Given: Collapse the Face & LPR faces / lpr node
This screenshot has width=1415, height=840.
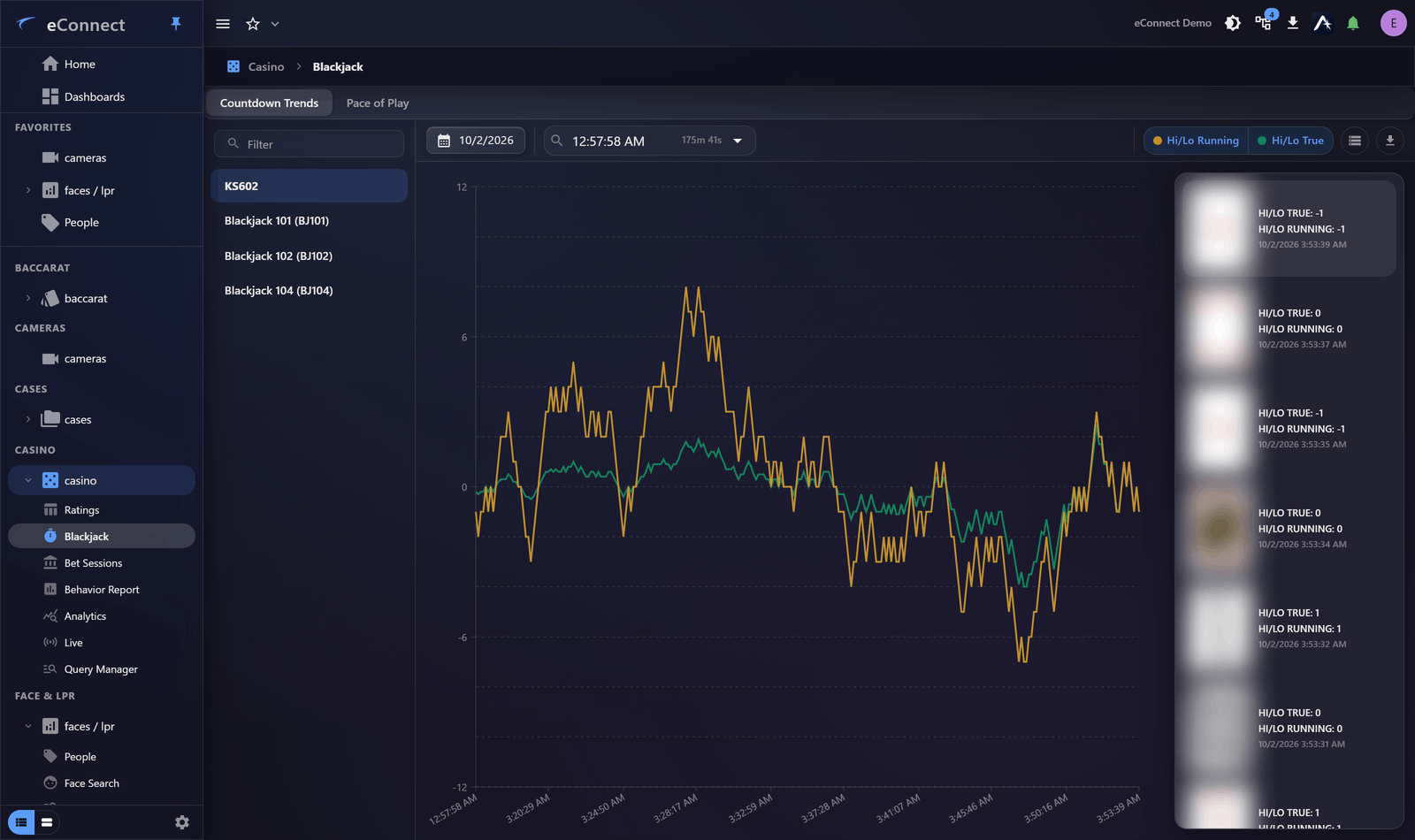Looking at the screenshot, I should click(x=28, y=726).
